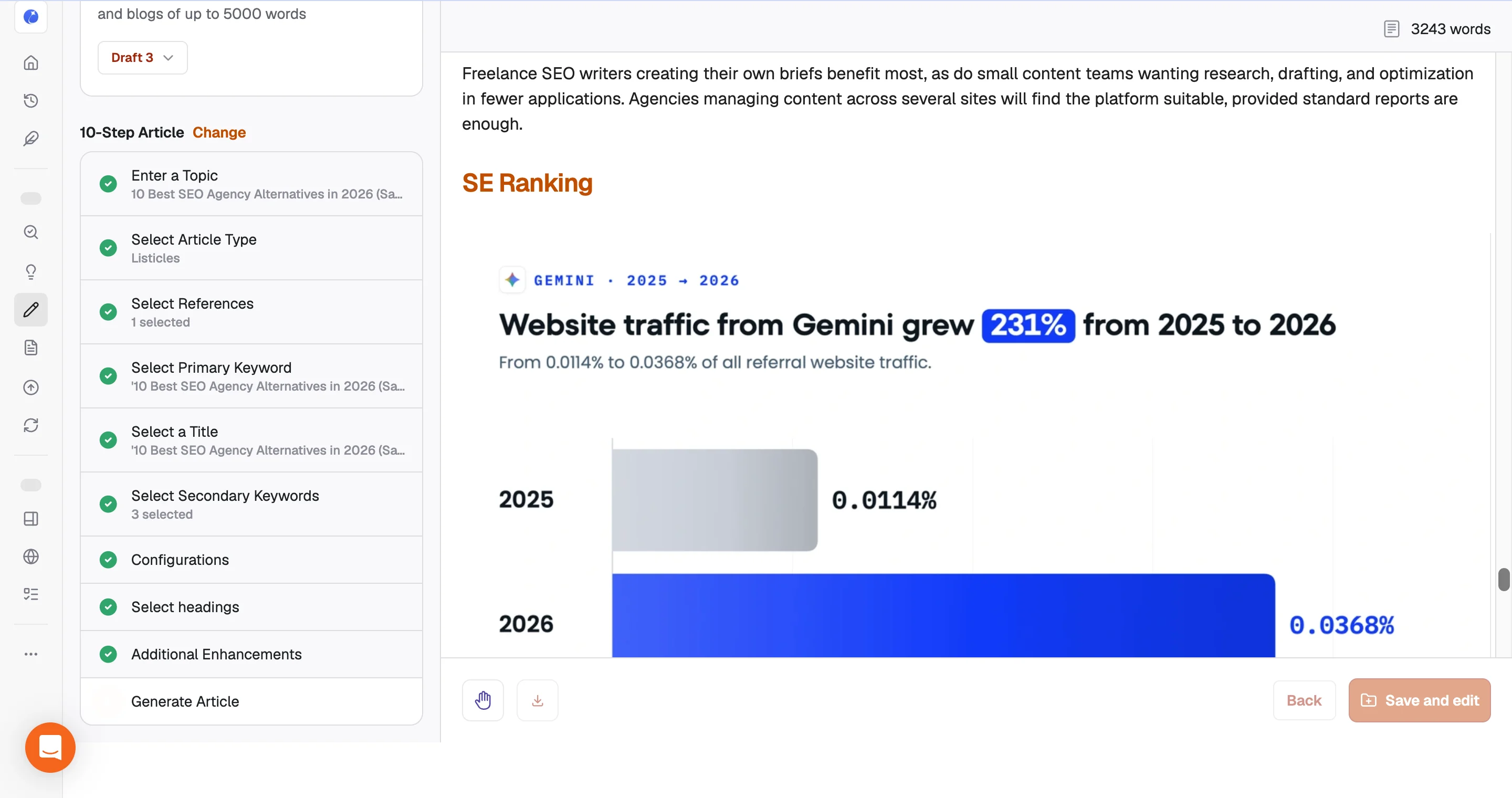Open the Select headings step
Image resolution: width=1512 pixels, height=798 pixels.
251,607
